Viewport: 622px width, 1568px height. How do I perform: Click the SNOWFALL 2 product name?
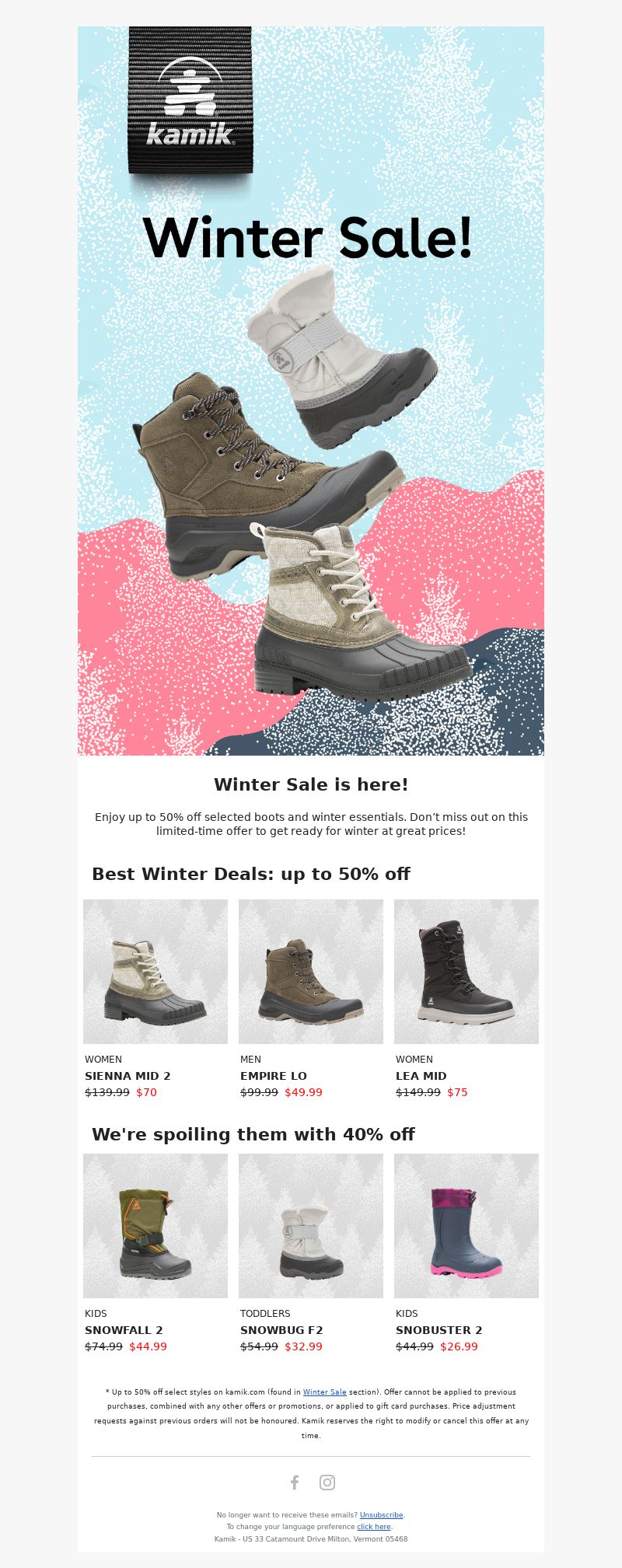click(124, 1330)
